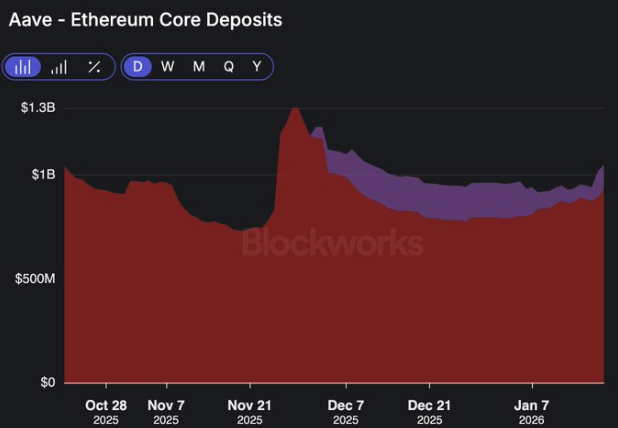This screenshot has width=618, height=428.
Task: Switch to the cumulative bars chart icon
Action: coord(59,67)
